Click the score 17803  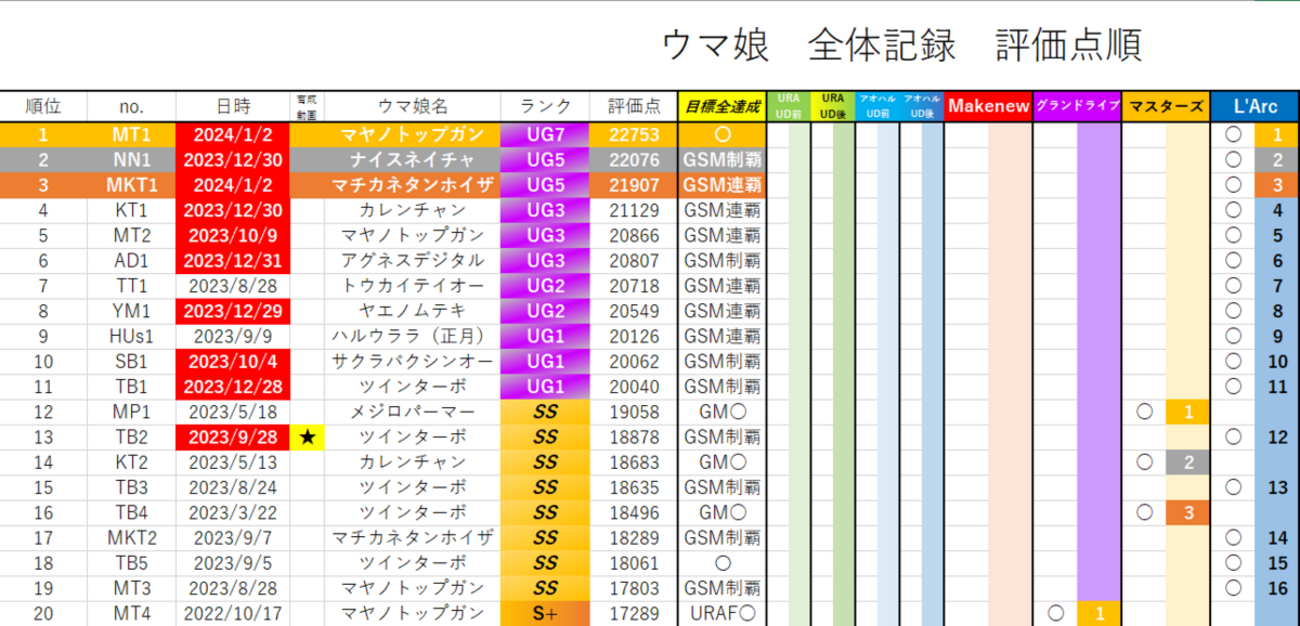(x=633, y=588)
